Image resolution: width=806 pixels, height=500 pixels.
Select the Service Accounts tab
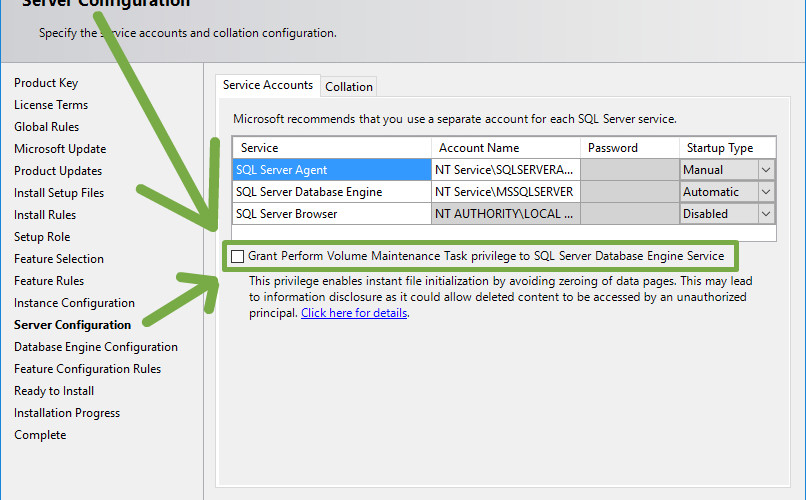[268, 85]
